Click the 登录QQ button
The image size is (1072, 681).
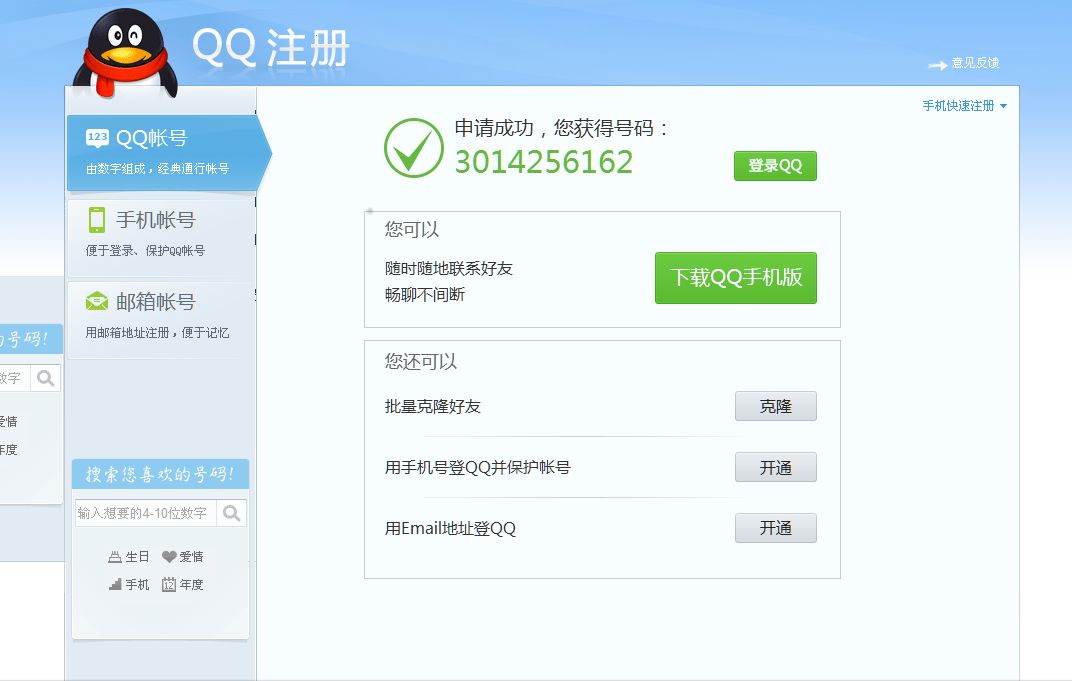[775, 166]
